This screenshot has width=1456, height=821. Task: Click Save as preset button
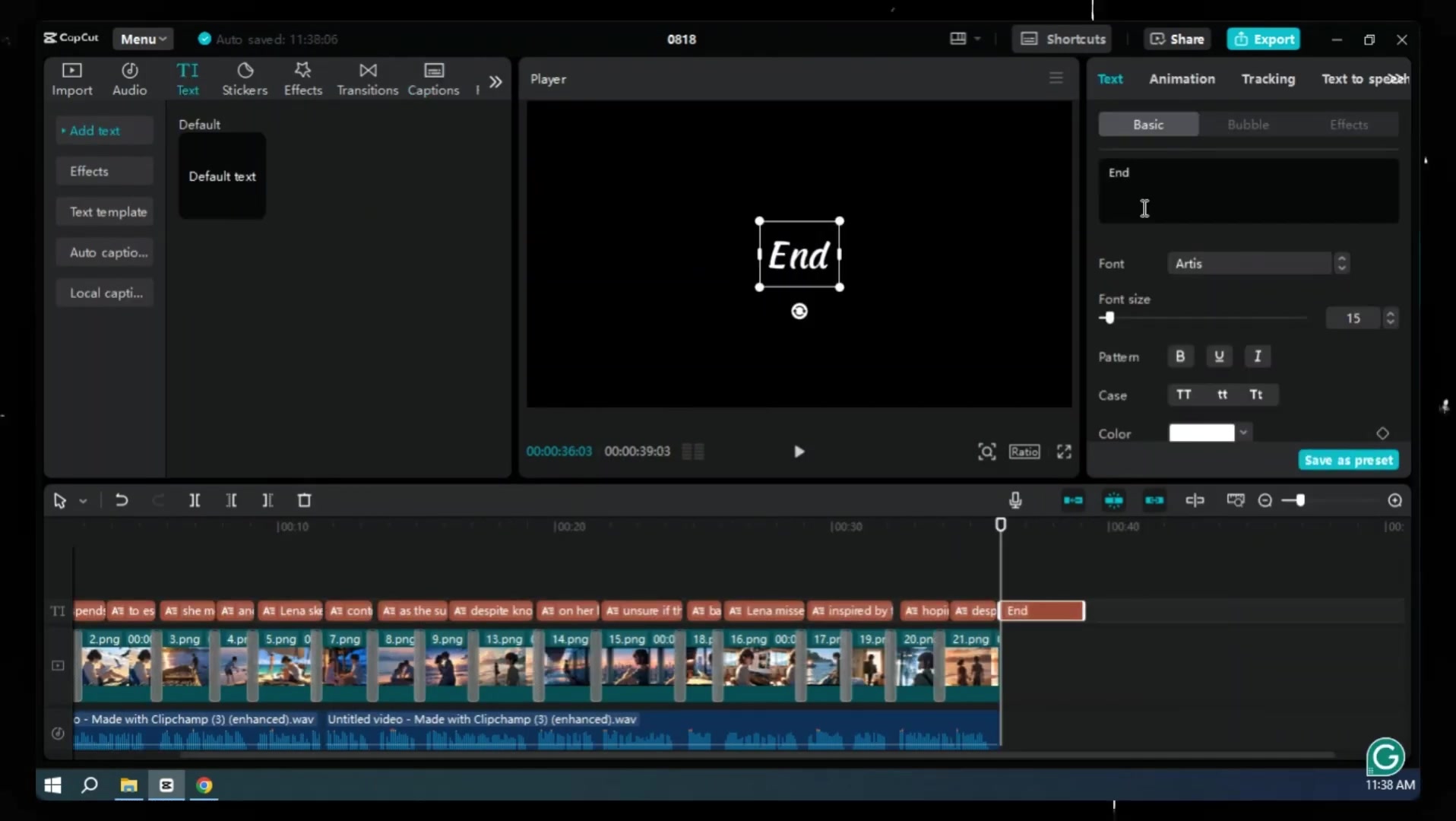pyautogui.click(x=1348, y=460)
